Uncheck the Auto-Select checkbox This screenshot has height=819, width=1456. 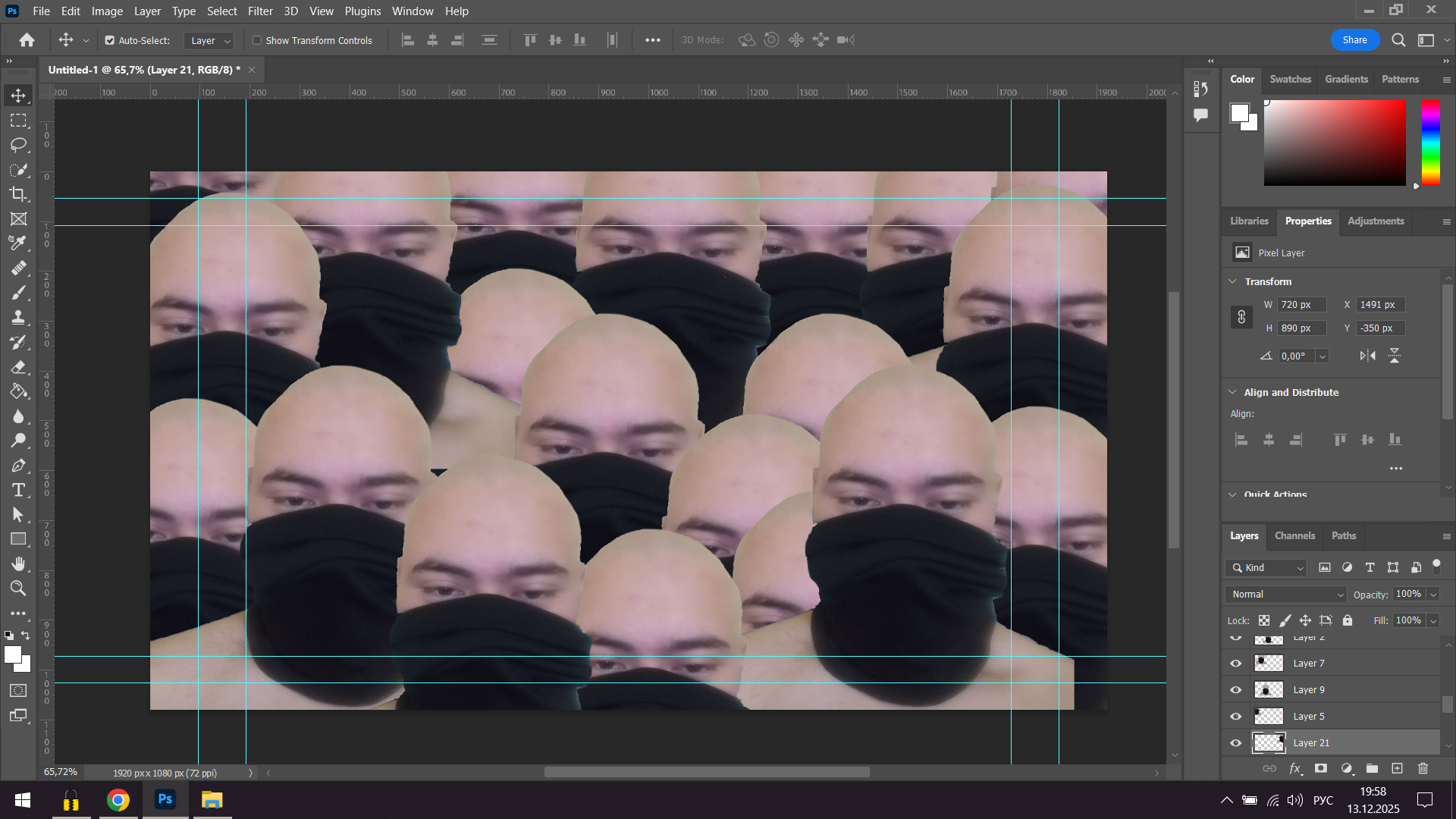tap(110, 40)
